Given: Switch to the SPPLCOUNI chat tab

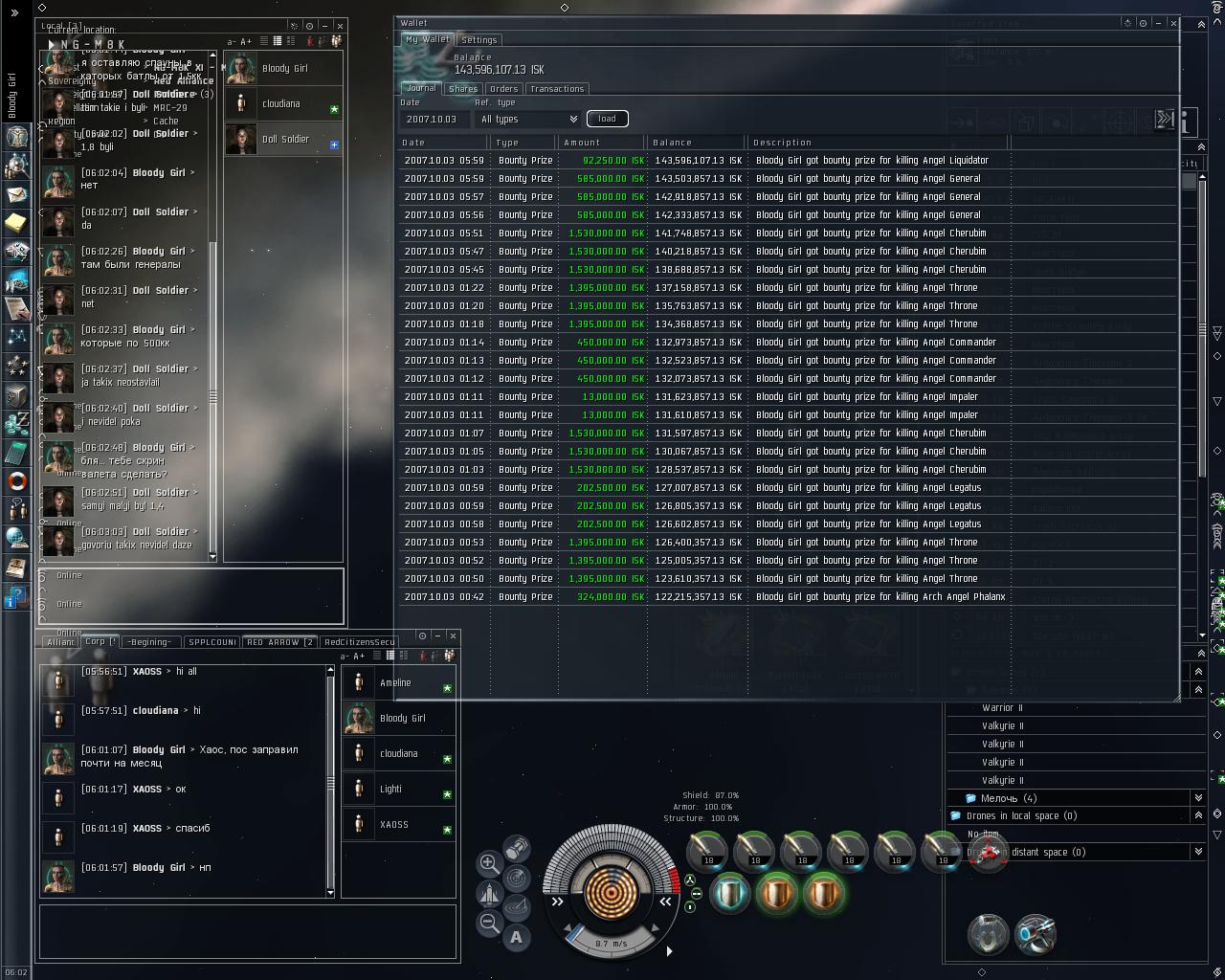Looking at the screenshot, I should click(x=212, y=642).
